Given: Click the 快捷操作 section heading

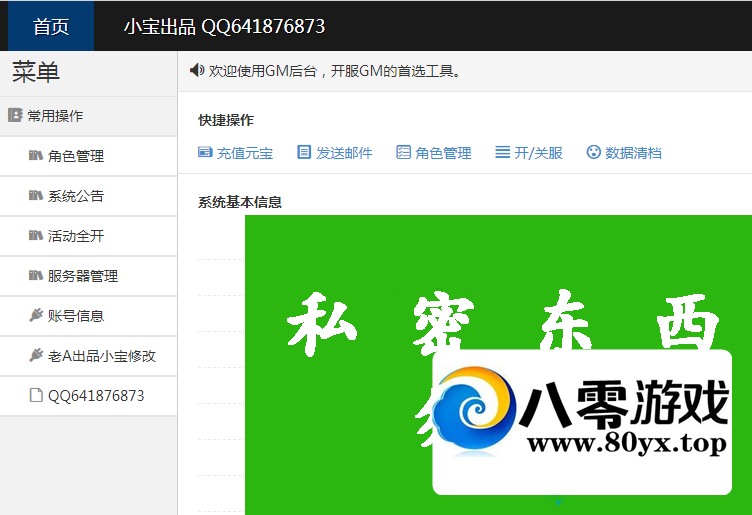Looking at the screenshot, I should tap(226, 120).
